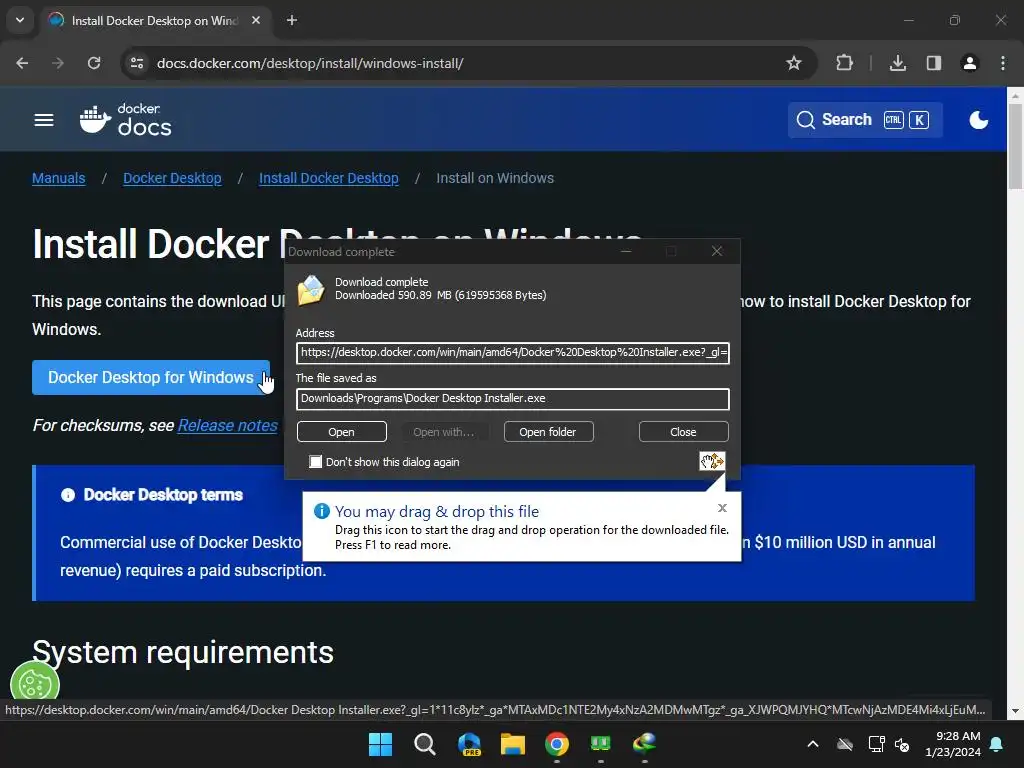Go to Manuals breadcrumb link
Viewport: 1024px width, 768px height.
(59, 178)
